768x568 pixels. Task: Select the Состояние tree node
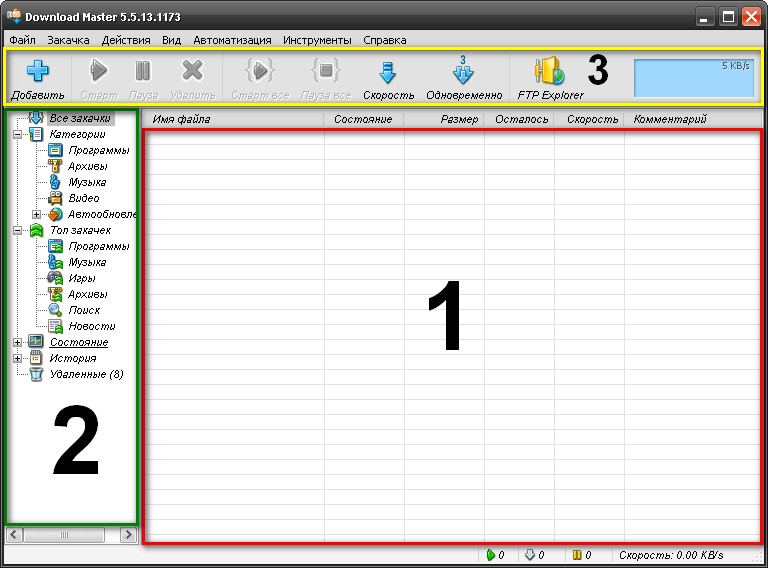[79, 342]
